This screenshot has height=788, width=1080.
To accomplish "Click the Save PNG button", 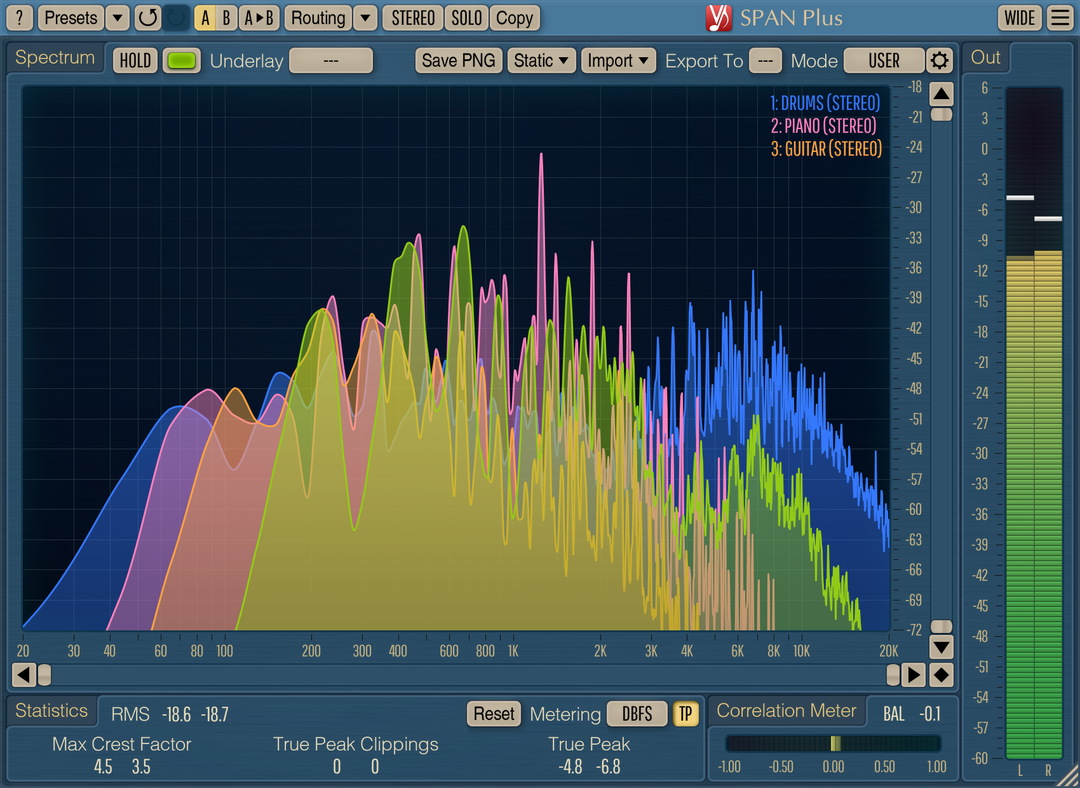I will click(458, 60).
